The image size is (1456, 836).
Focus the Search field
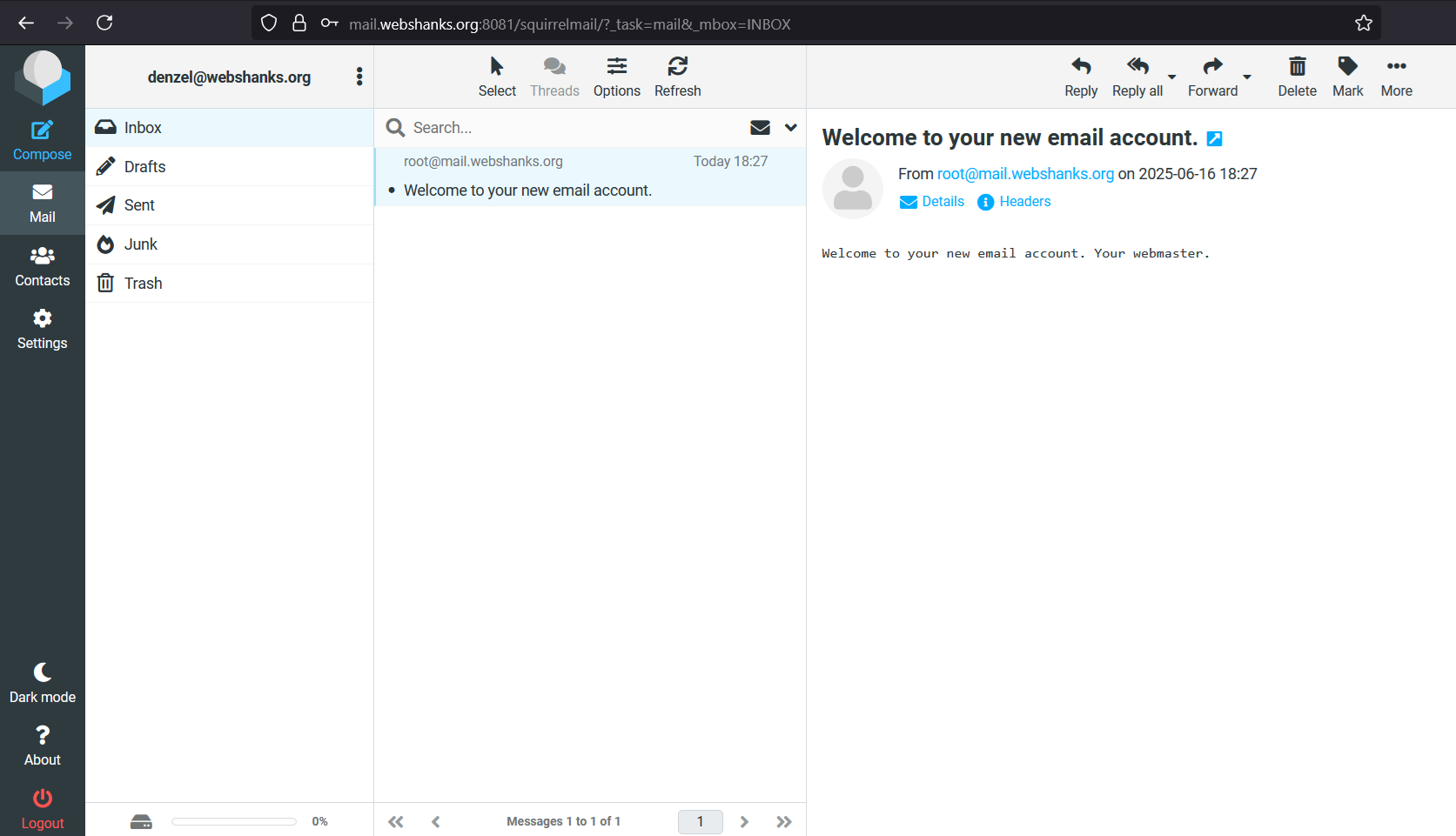pyautogui.click(x=574, y=128)
